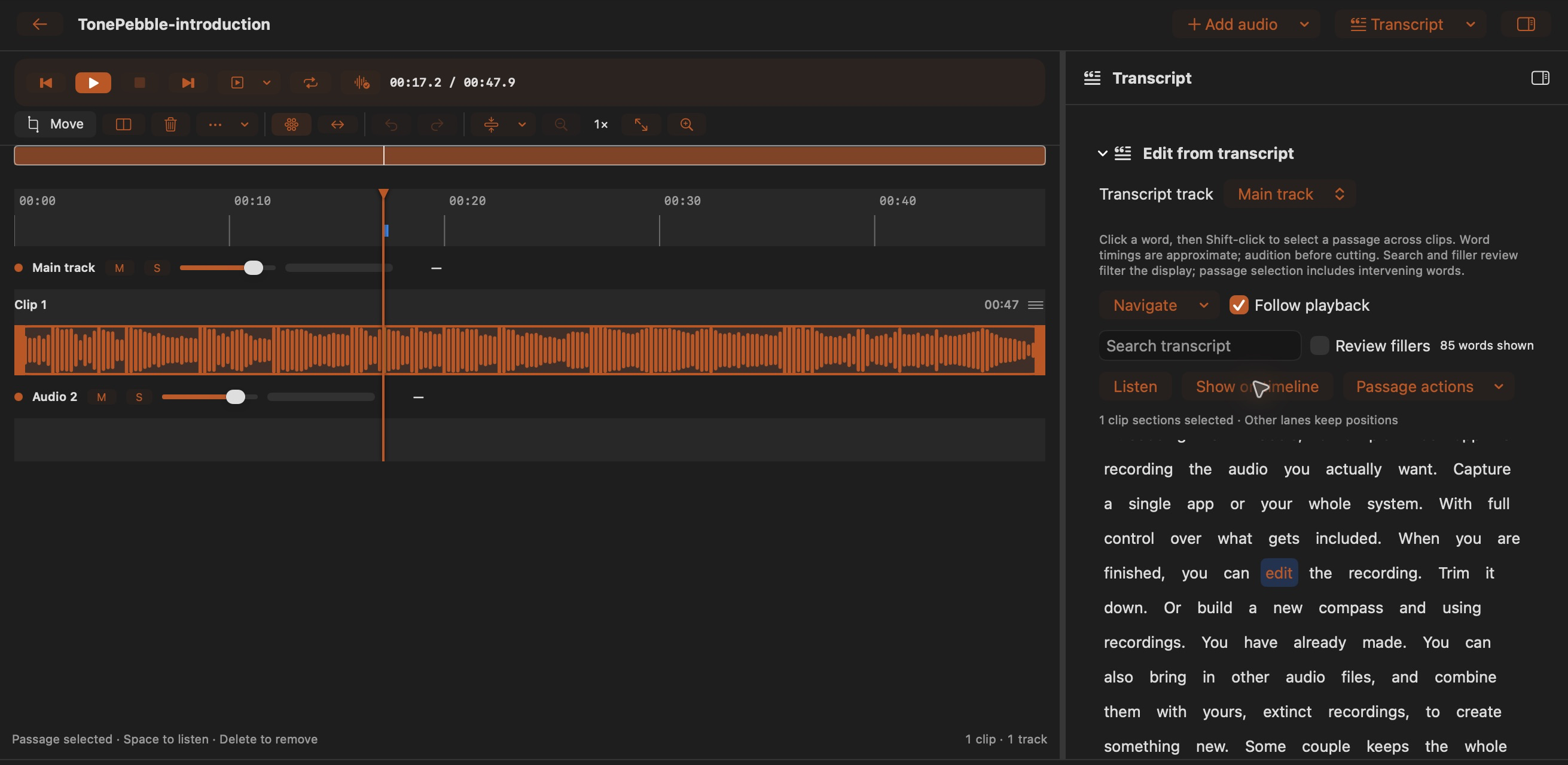Adjust the Audio 2 volume slider
The image size is (1568, 765).
point(209,397)
